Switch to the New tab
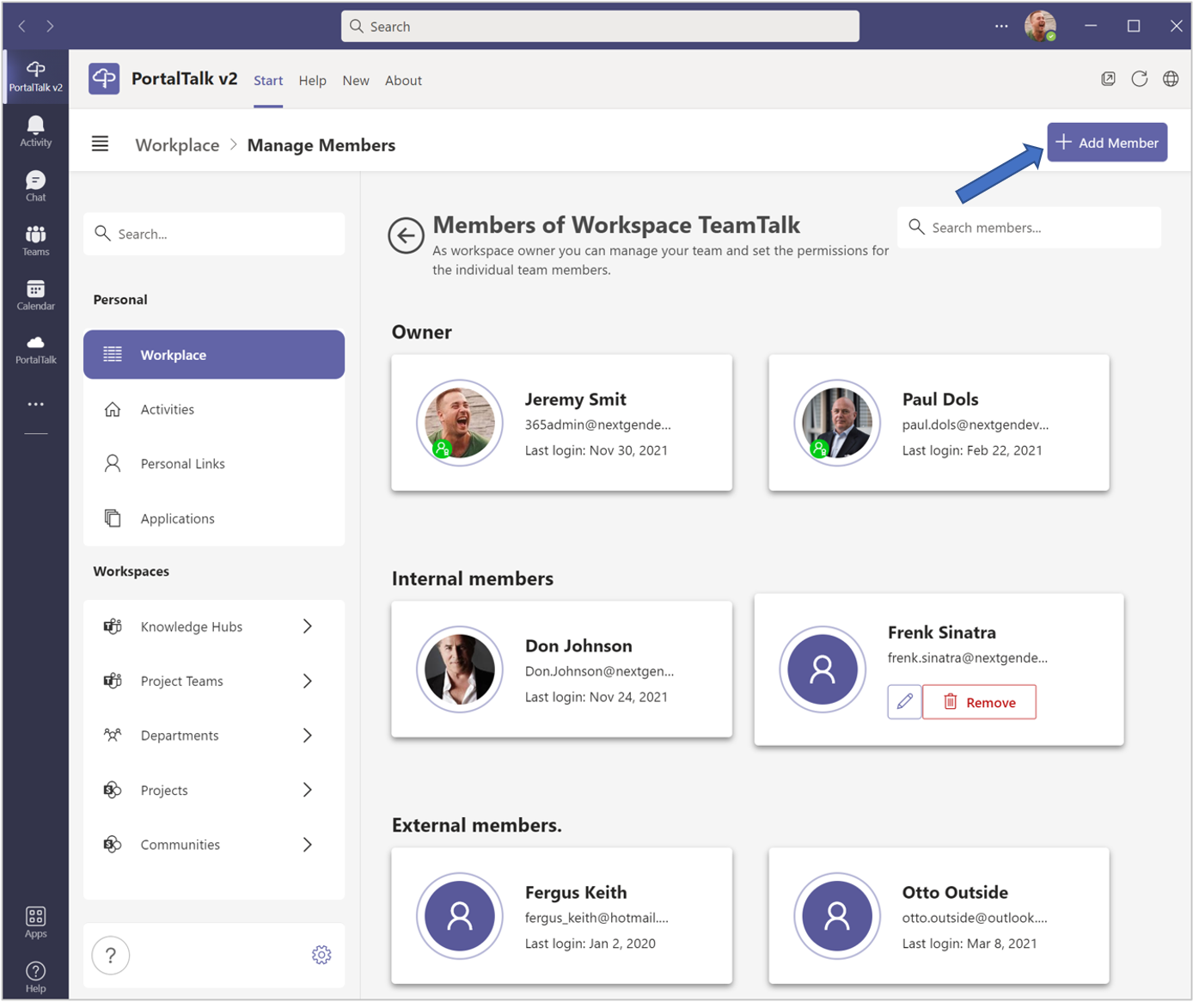Screen dimensions: 1199x1008 pyautogui.click(x=356, y=81)
